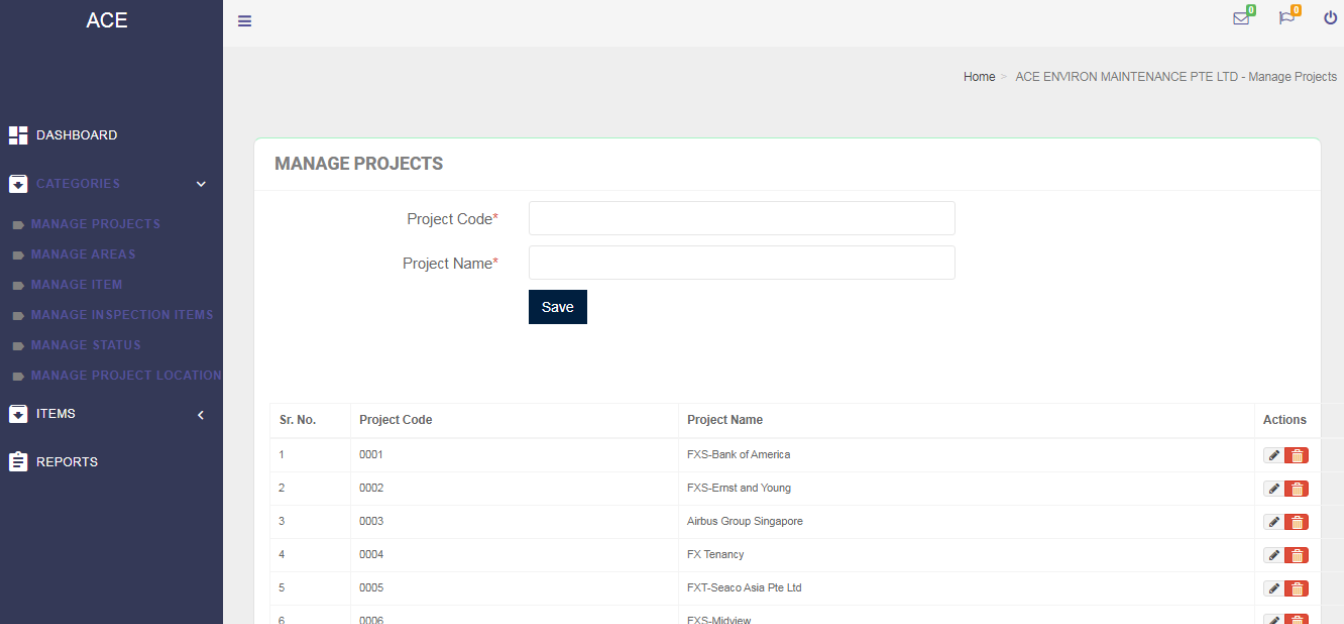Go to Manage Areas

[83, 255]
